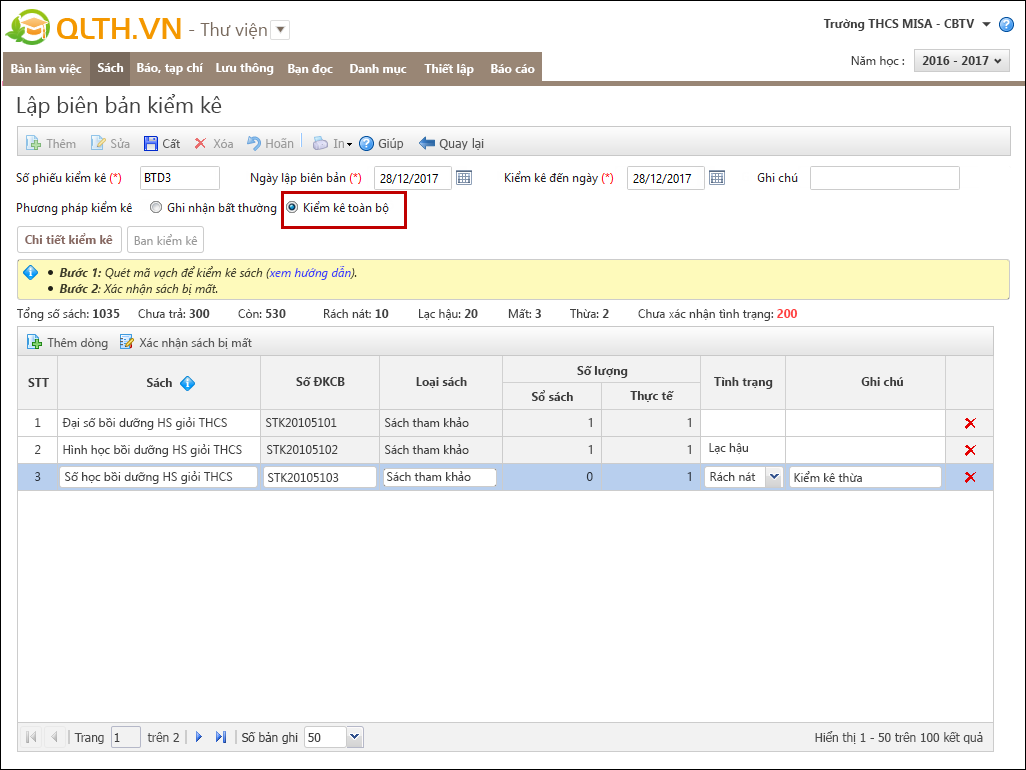Click the Giúp help icon

[x=366, y=143]
